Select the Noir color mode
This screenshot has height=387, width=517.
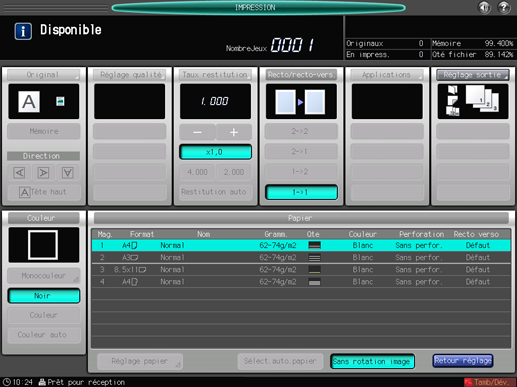pos(44,296)
